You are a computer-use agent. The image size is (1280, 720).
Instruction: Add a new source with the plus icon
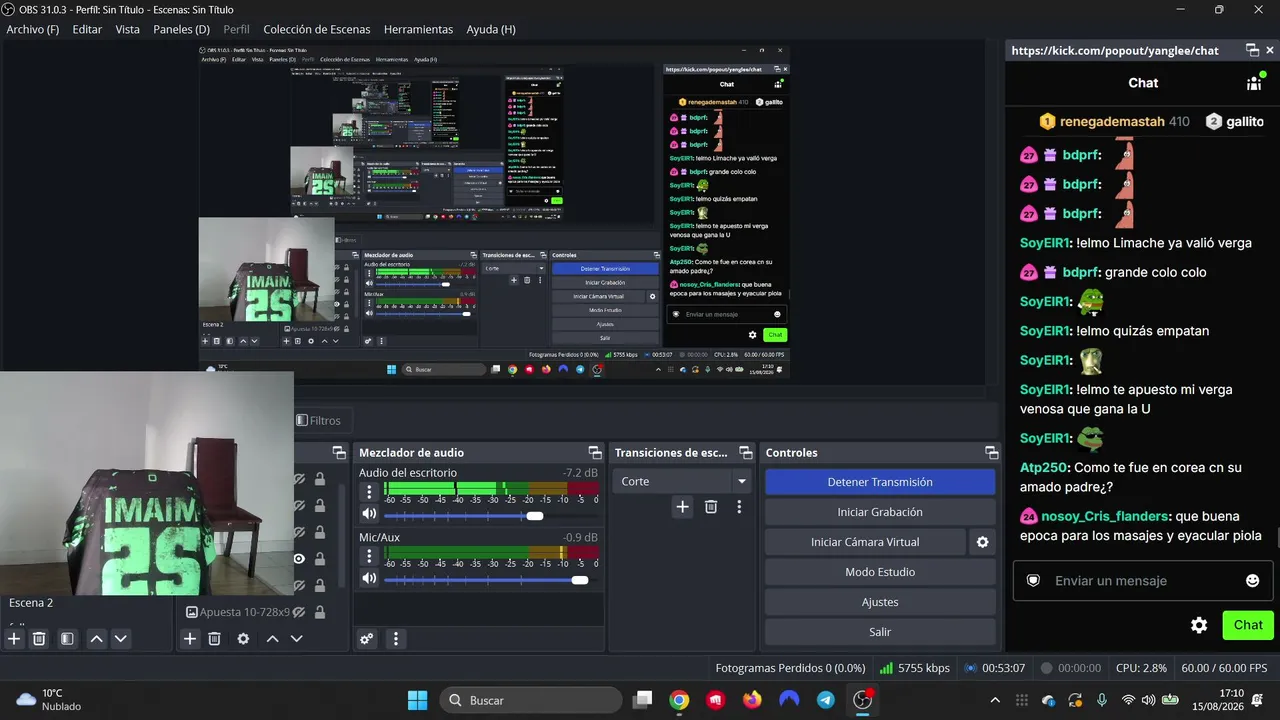click(x=190, y=639)
